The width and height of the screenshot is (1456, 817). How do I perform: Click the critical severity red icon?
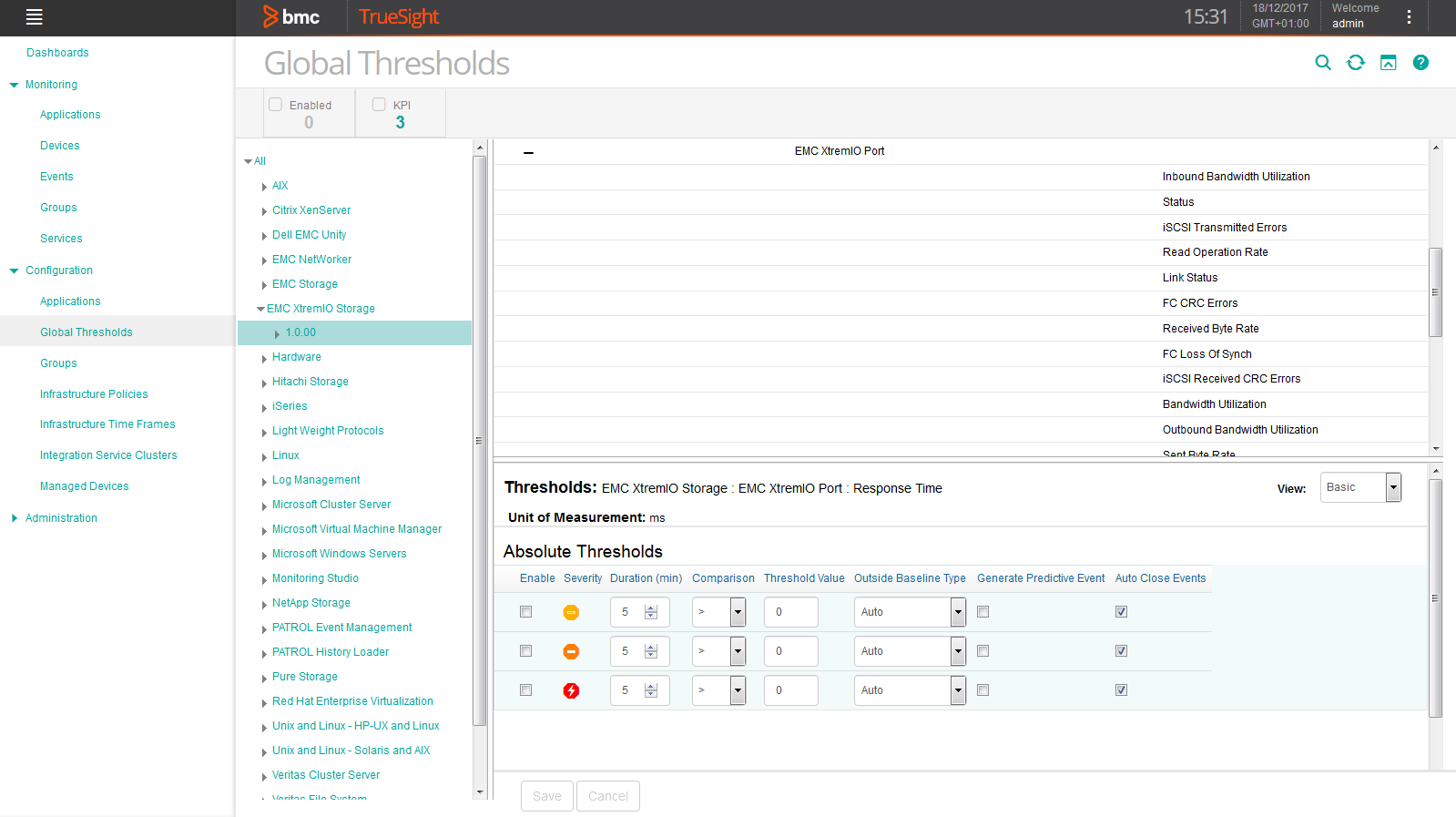pos(571,690)
